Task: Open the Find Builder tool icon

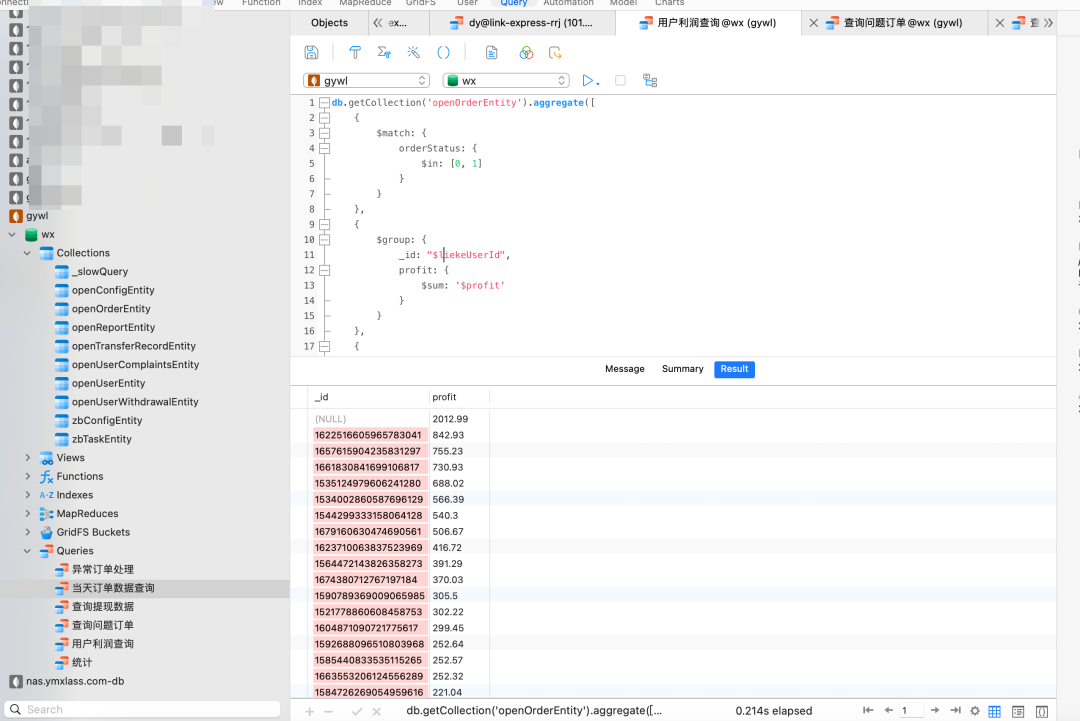Action: [x=355, y=52]
